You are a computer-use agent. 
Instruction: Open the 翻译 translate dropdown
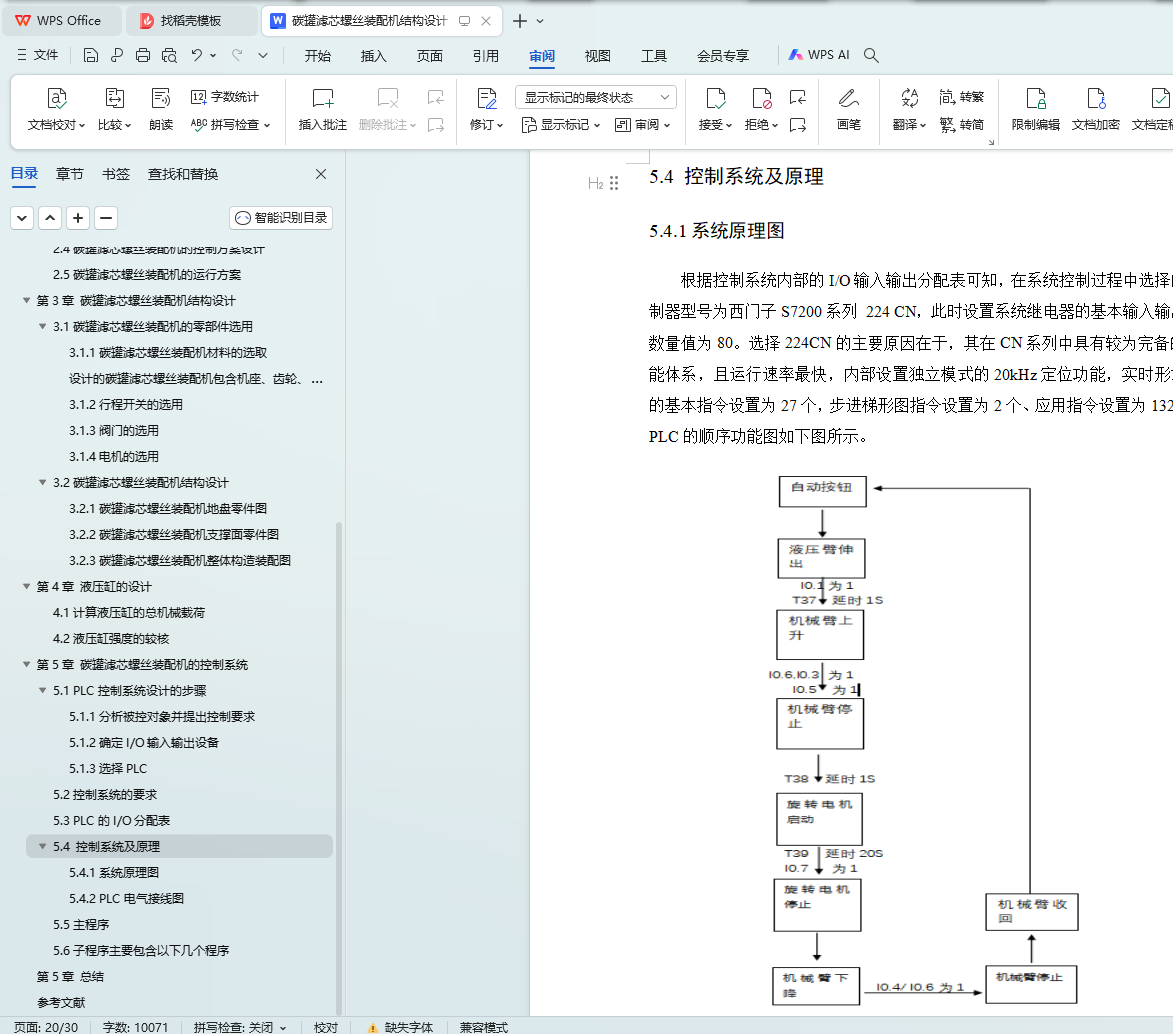(x=909, y=109)
